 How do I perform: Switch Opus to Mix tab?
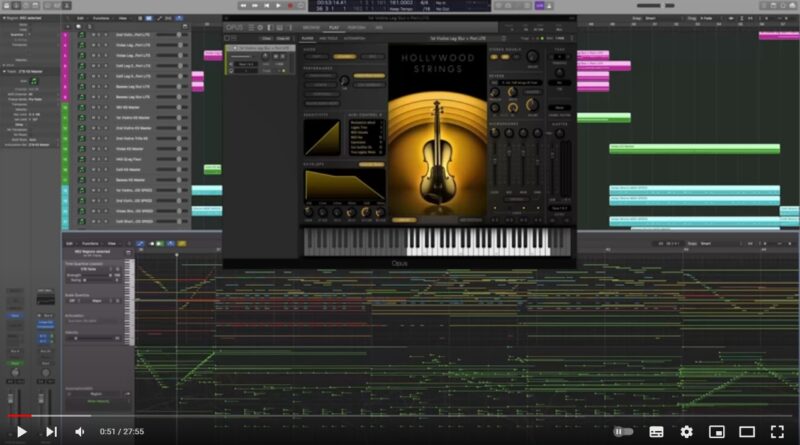click(379, 28)
